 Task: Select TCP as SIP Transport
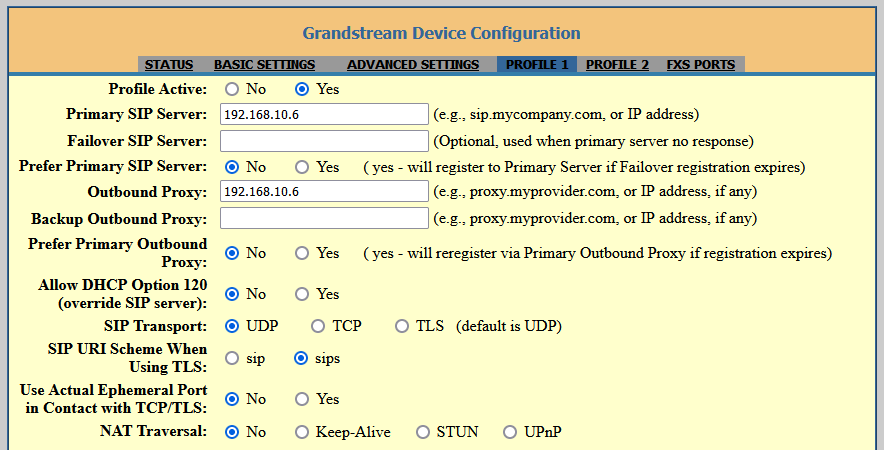pyautogui.click(x=318, y=326)
